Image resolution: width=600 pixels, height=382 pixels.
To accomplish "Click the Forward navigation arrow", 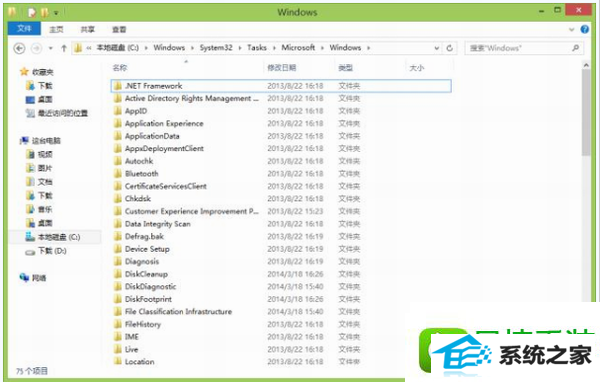I will [x=36, y=48].
